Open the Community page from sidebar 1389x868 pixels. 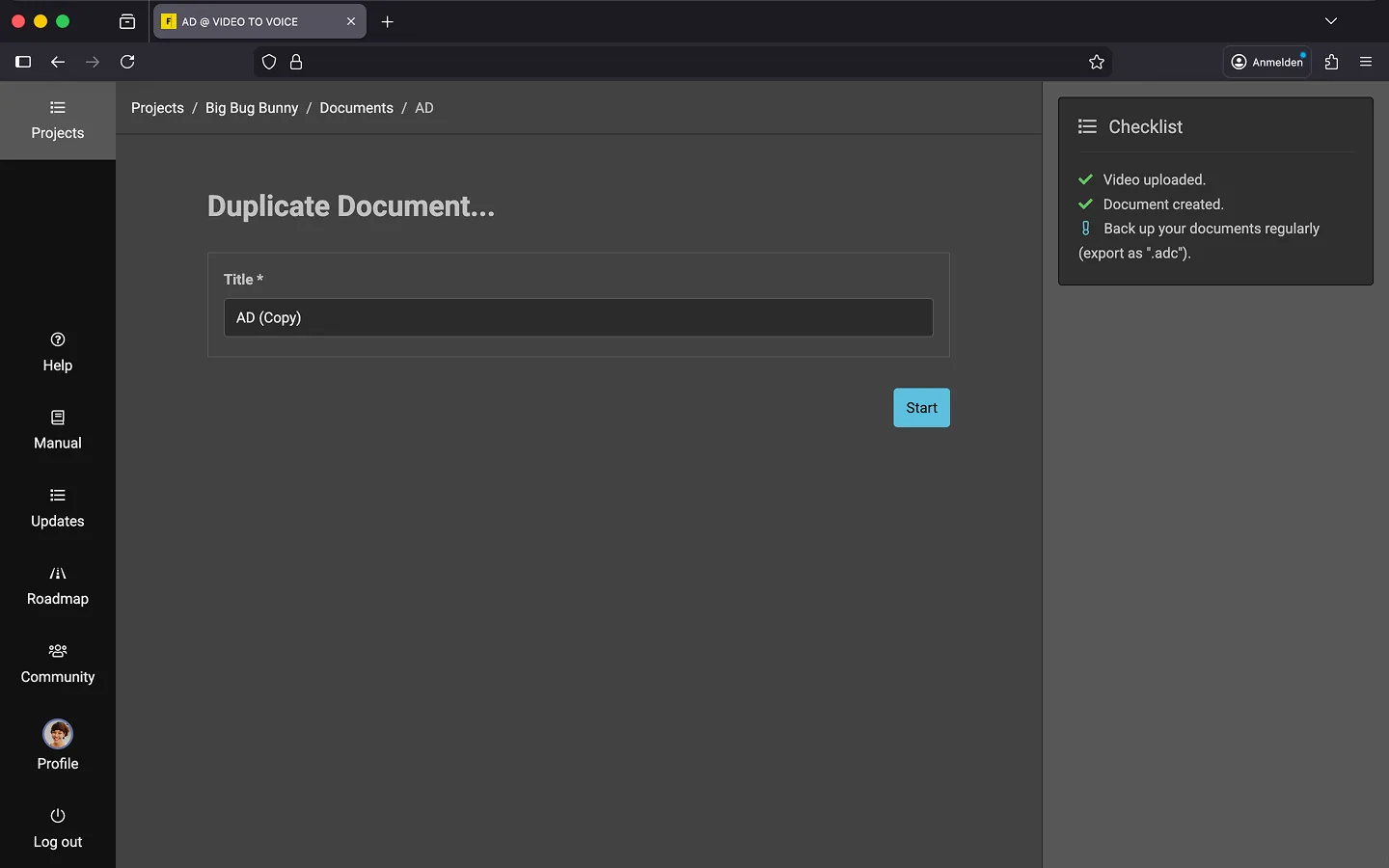point(58,664)
